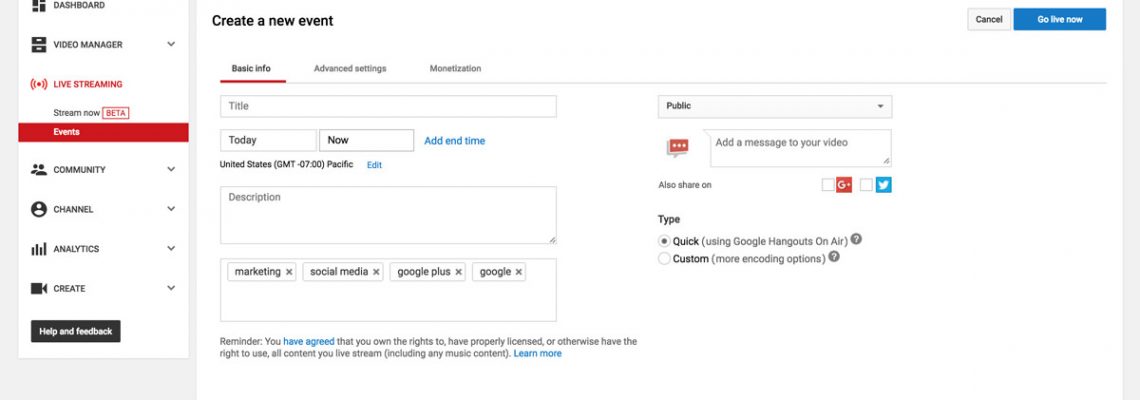The image size is (1140, 400).
Task: Open the Public privacy dropdown
Action: [x=774, y=106]
